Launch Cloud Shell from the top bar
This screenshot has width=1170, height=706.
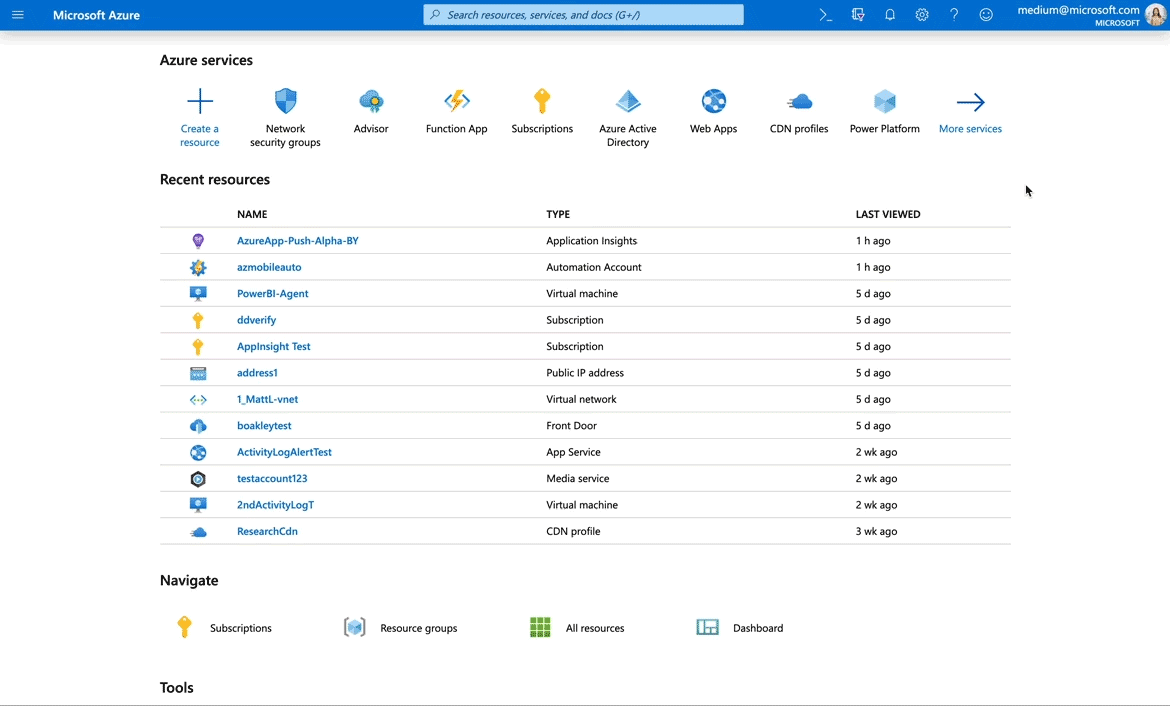[825, 15]
